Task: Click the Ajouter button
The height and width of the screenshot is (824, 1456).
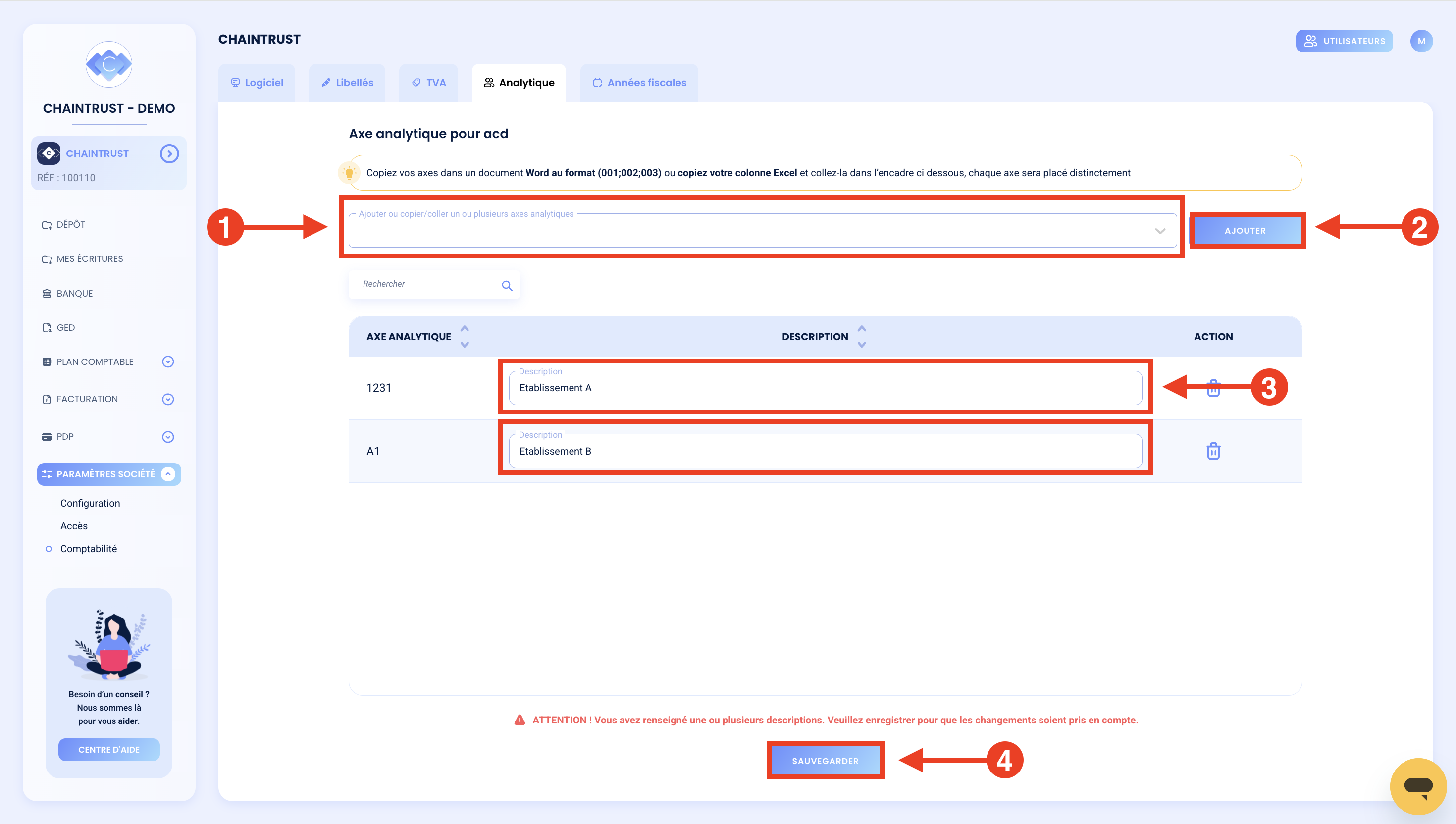Action: click(1245, 231)
